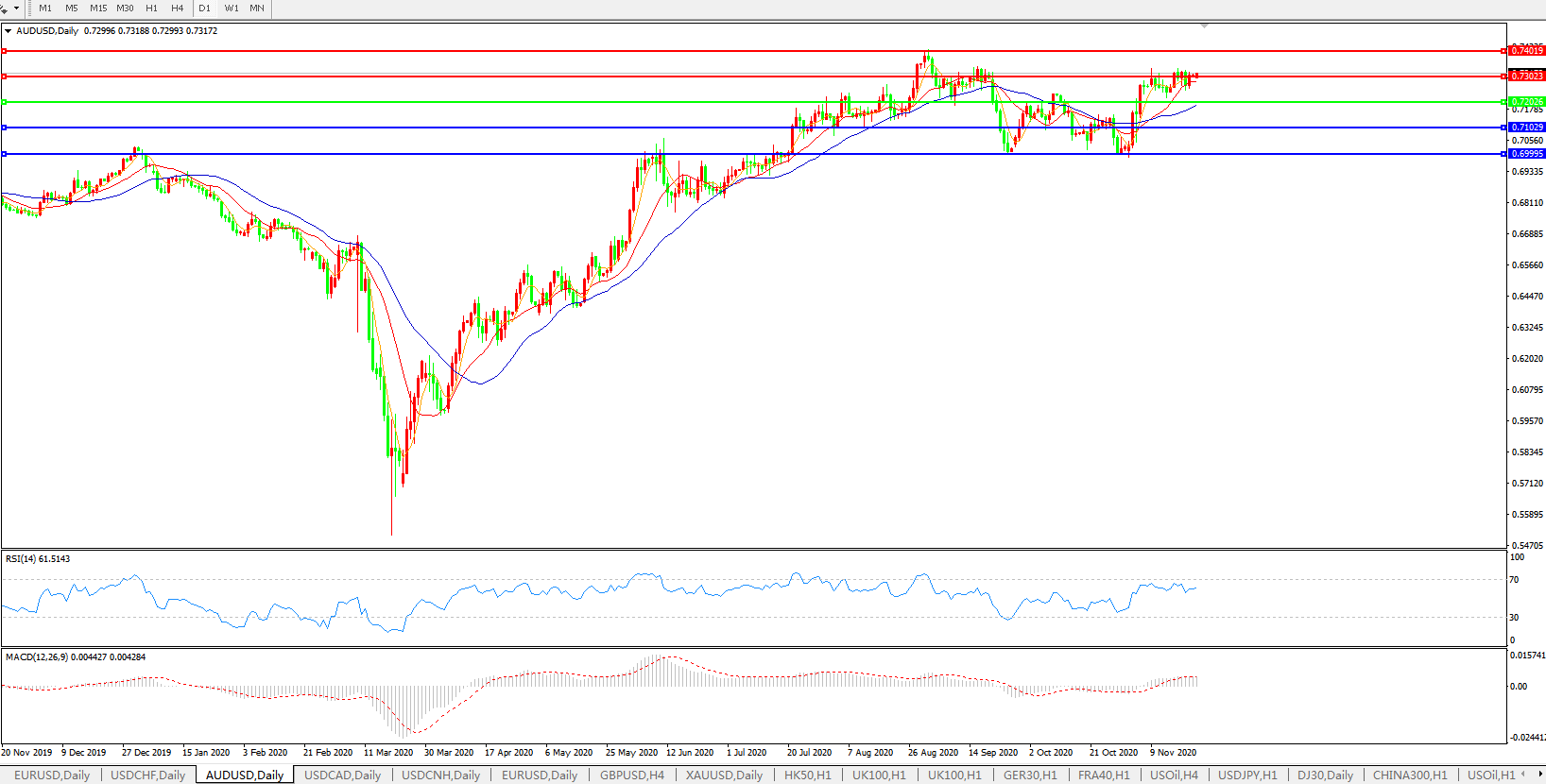Grab the toolbar drag handle before M1
Image resolution: width=1546 pixels, height=784 pixels.
click(x=30, y=9)
